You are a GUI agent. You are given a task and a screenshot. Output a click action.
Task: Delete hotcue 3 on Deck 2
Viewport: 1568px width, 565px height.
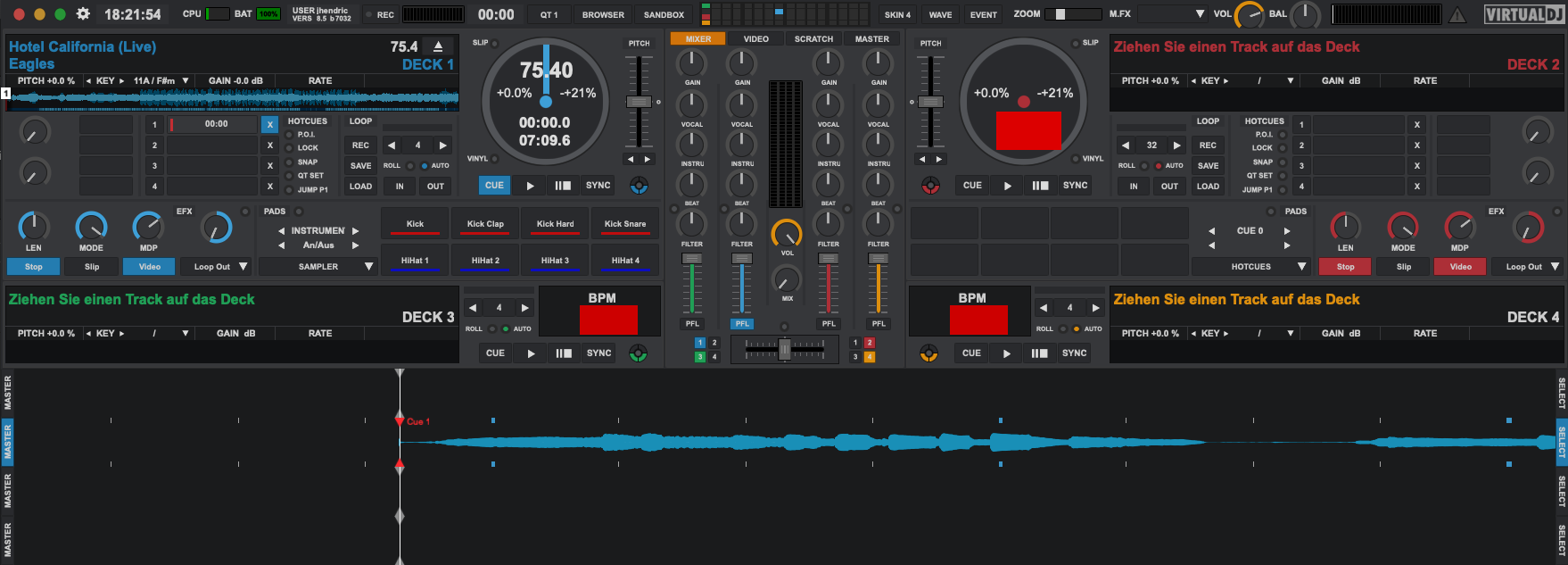(1417, 165)
